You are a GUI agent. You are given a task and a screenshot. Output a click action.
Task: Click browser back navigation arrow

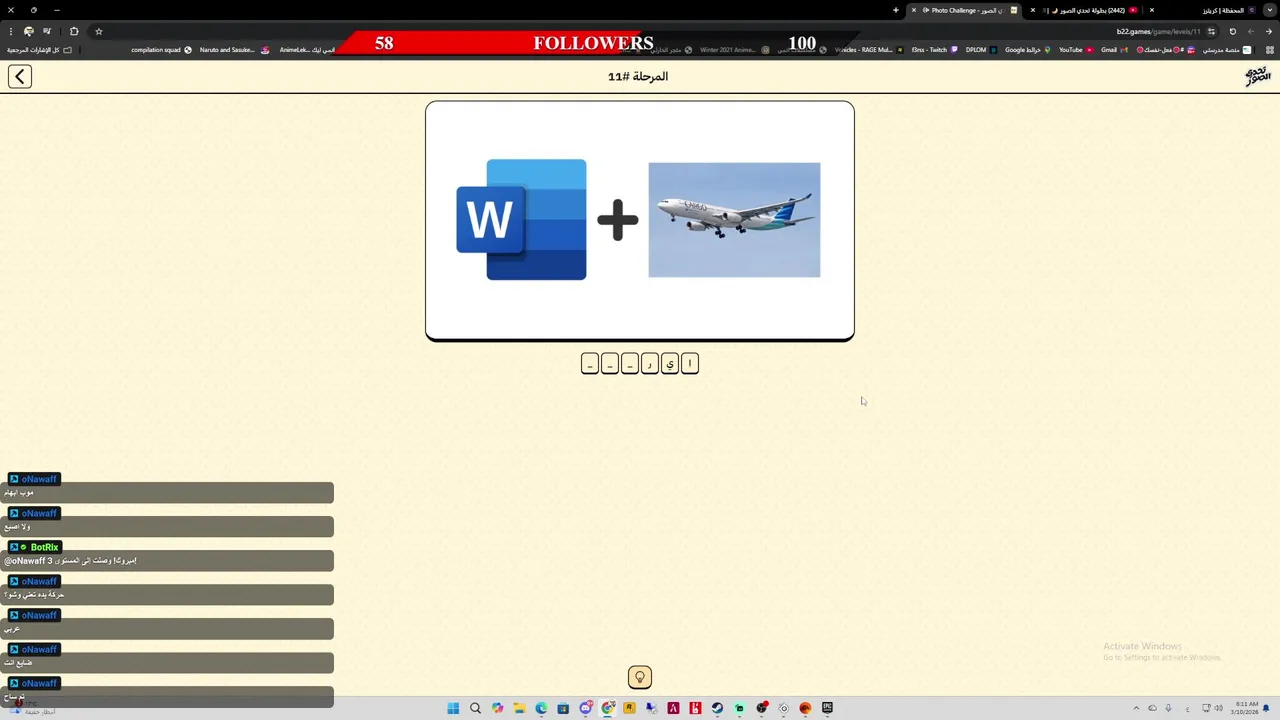(x=1268, y=31)
